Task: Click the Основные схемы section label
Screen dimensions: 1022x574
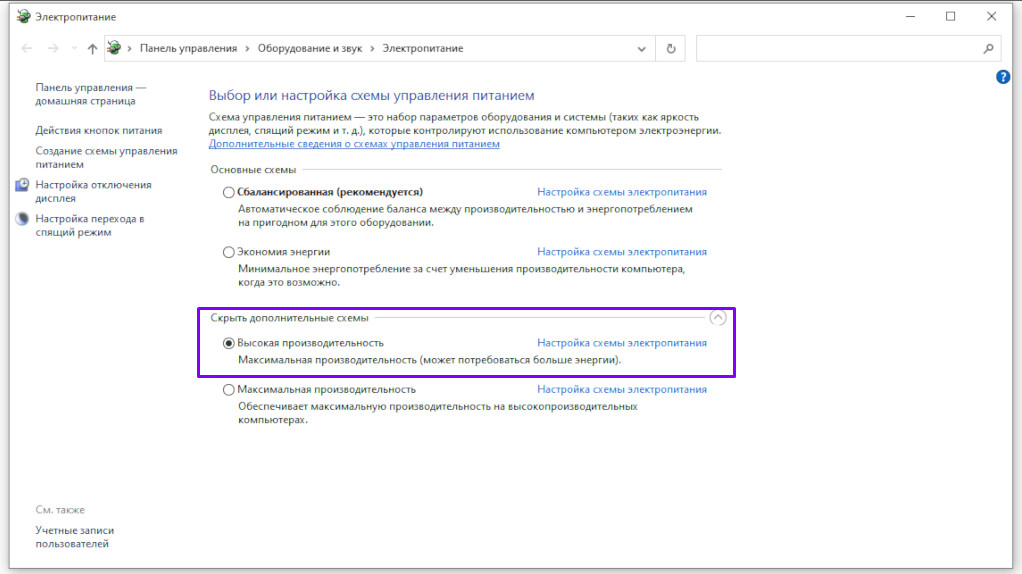Action: click(x=253, y=169)
